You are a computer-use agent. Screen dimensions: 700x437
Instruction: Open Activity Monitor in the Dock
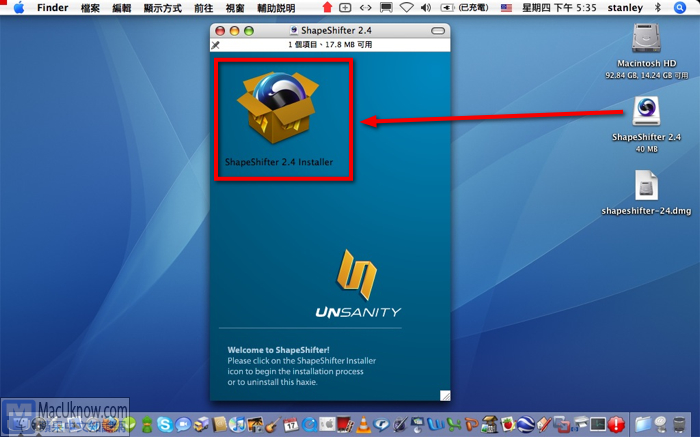598,424
